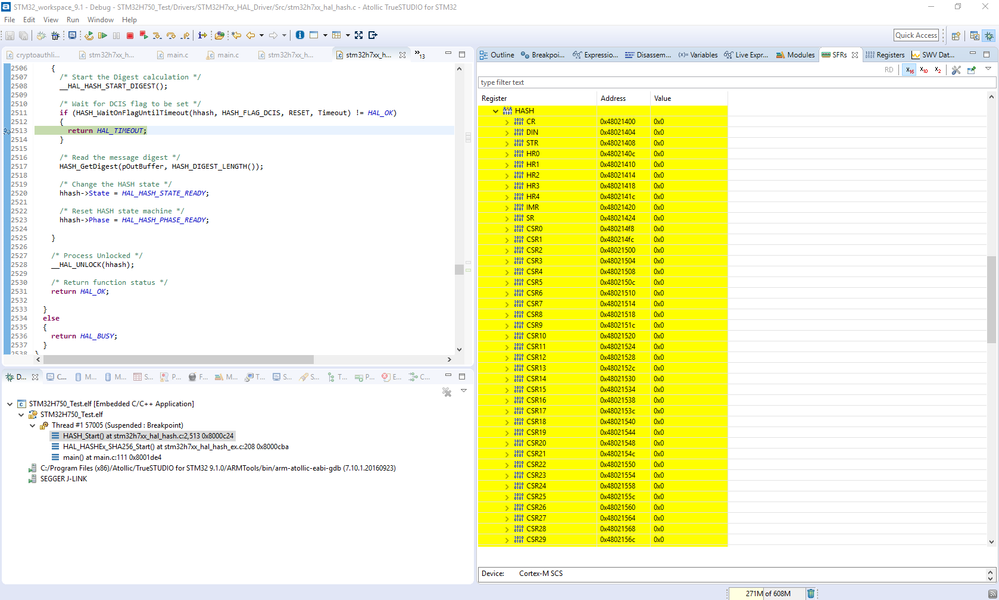Click the Restart debug icon

pos(89,35)
